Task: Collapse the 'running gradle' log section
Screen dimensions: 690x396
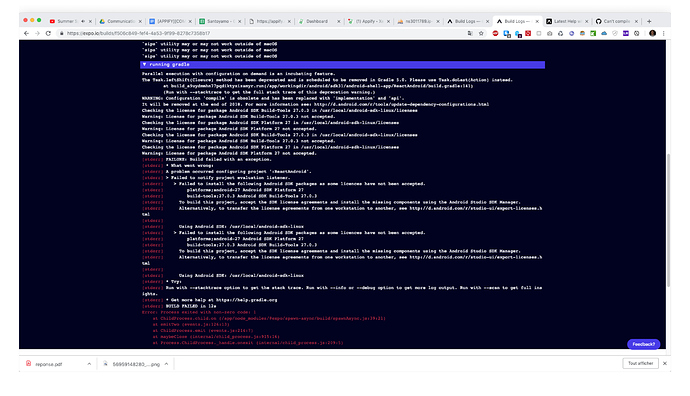Action: 144,65
